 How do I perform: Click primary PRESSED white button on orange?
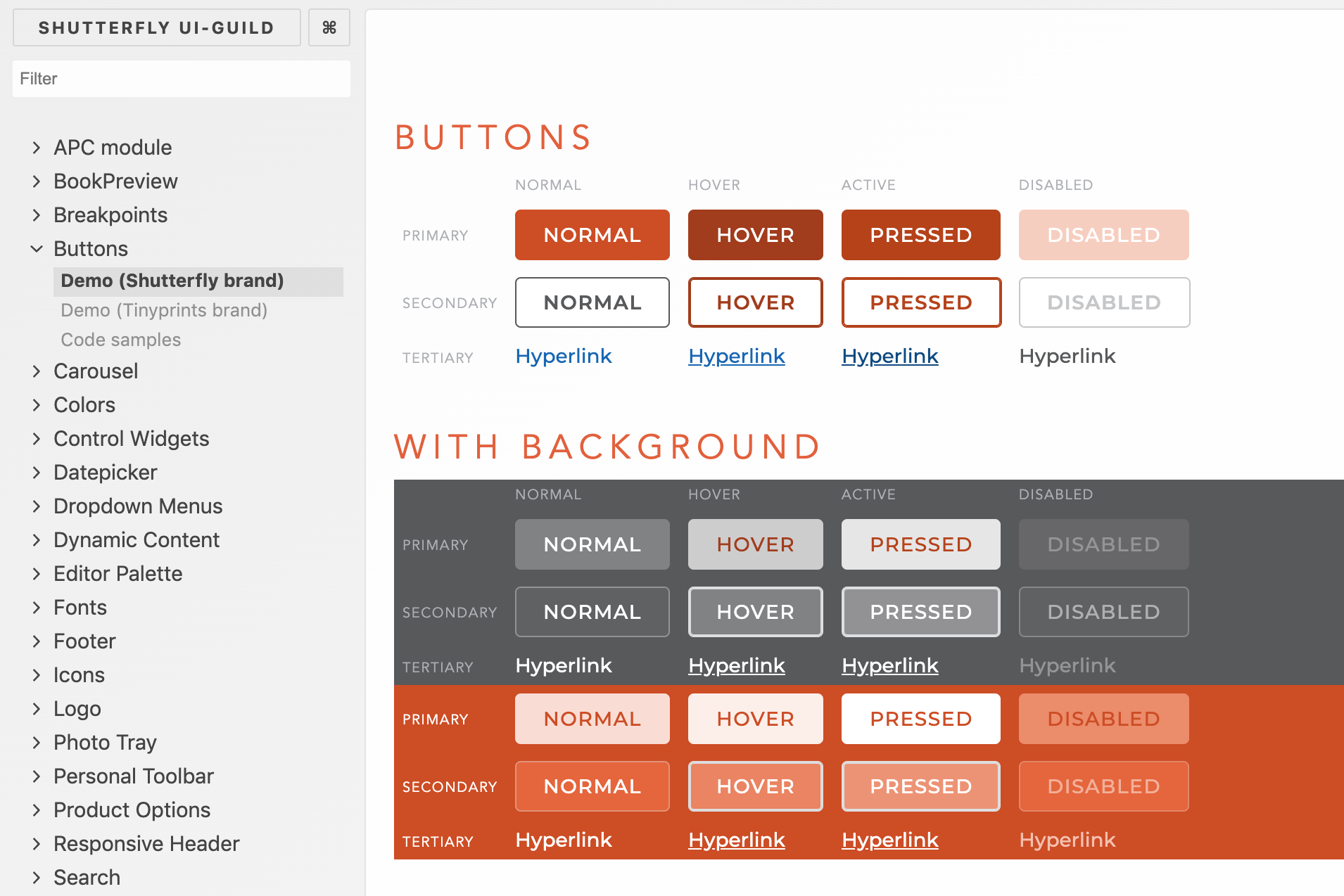[x=921, y=719]
